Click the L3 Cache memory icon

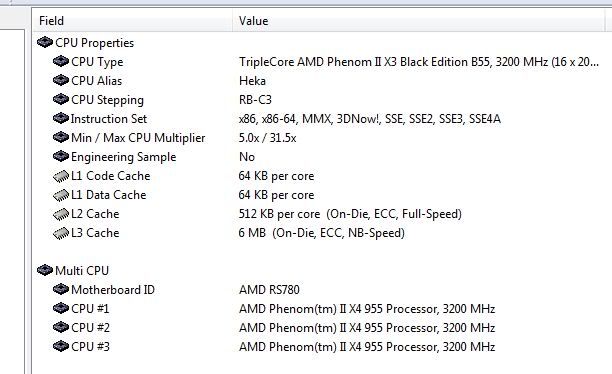[61, 233]
